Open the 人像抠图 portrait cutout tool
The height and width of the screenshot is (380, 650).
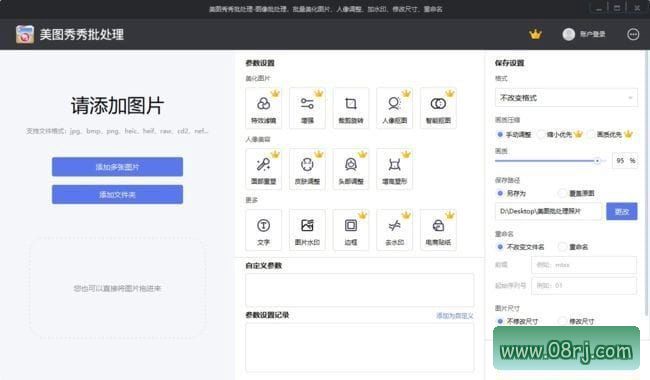pos(394,108)
